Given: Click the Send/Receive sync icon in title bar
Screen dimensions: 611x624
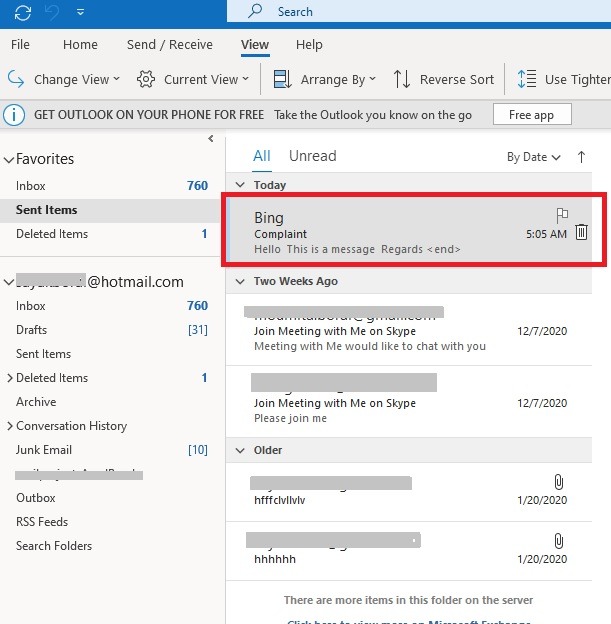Looking at the screenshot, I should (23, 12).
